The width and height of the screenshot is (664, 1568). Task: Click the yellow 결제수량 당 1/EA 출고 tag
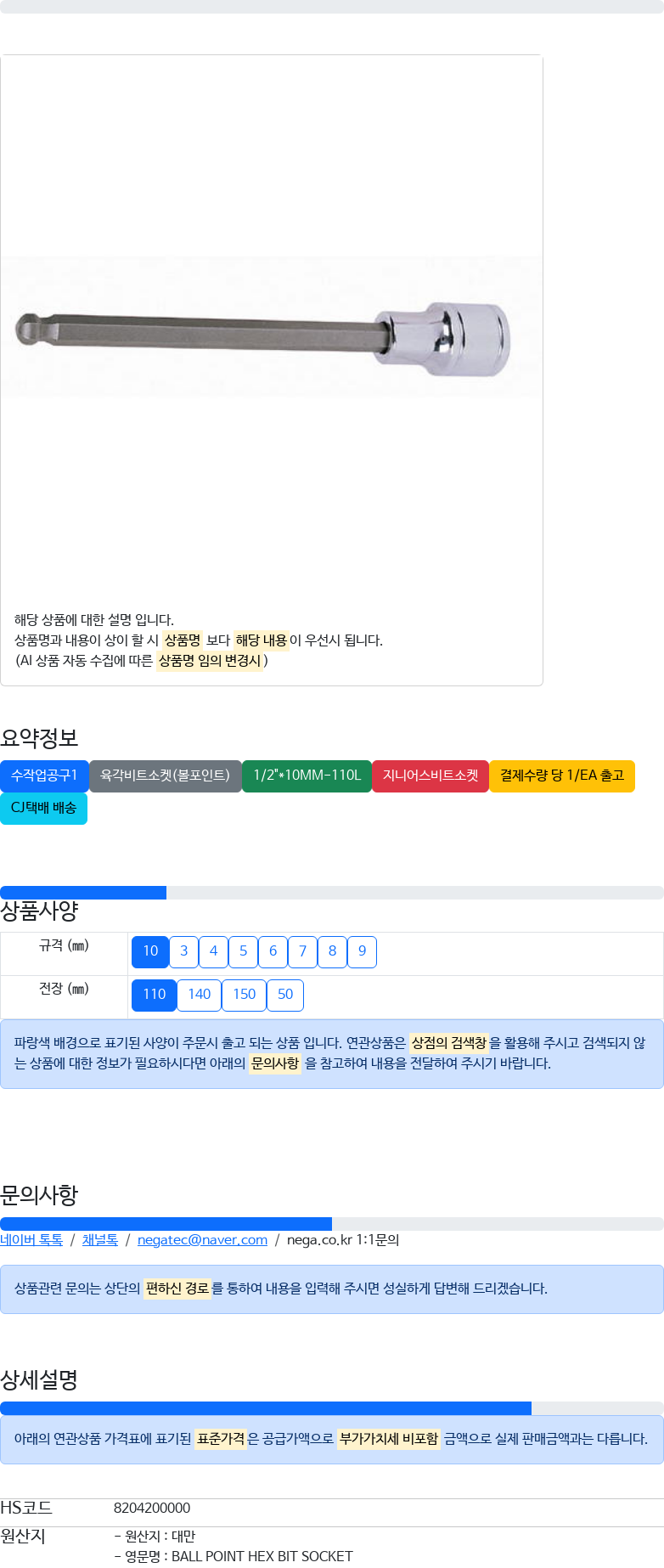(562, 776)
